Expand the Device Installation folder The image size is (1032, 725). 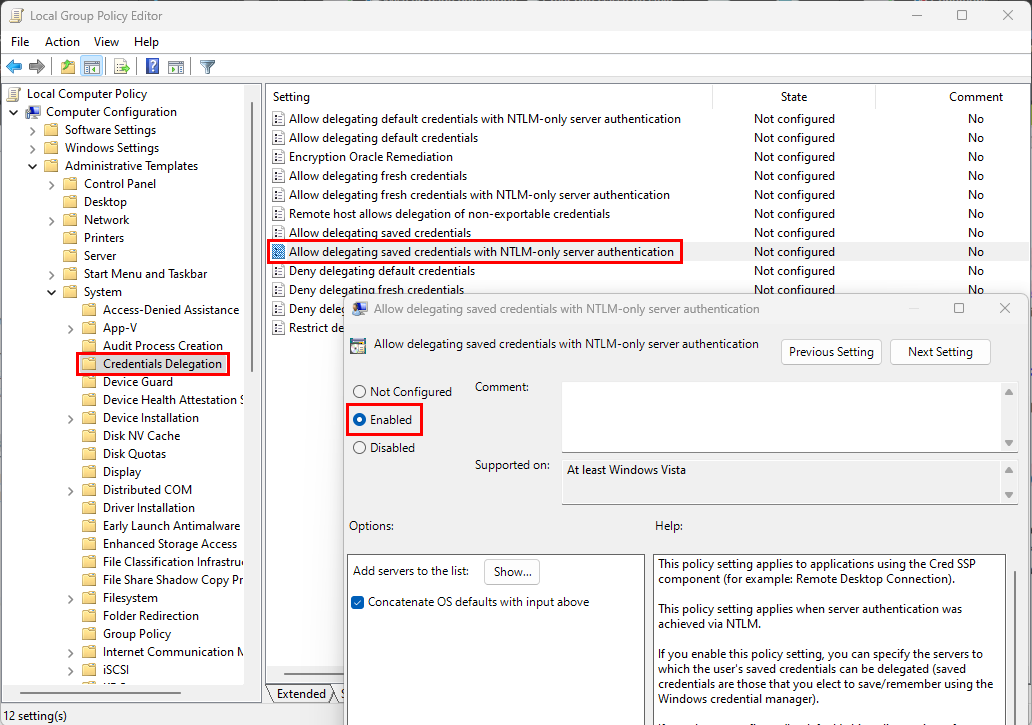click(x=70, y=419)
